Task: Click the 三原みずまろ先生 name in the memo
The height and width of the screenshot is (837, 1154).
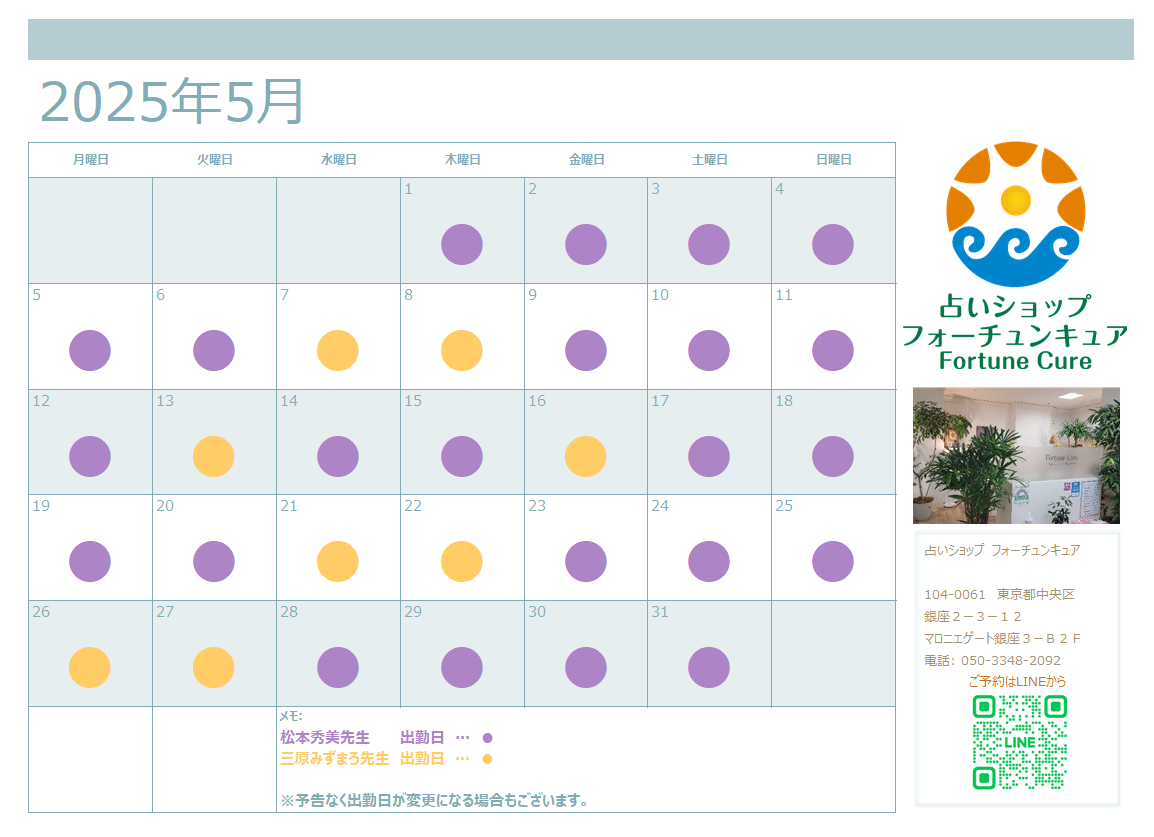Action: click(x=335, y=759)
